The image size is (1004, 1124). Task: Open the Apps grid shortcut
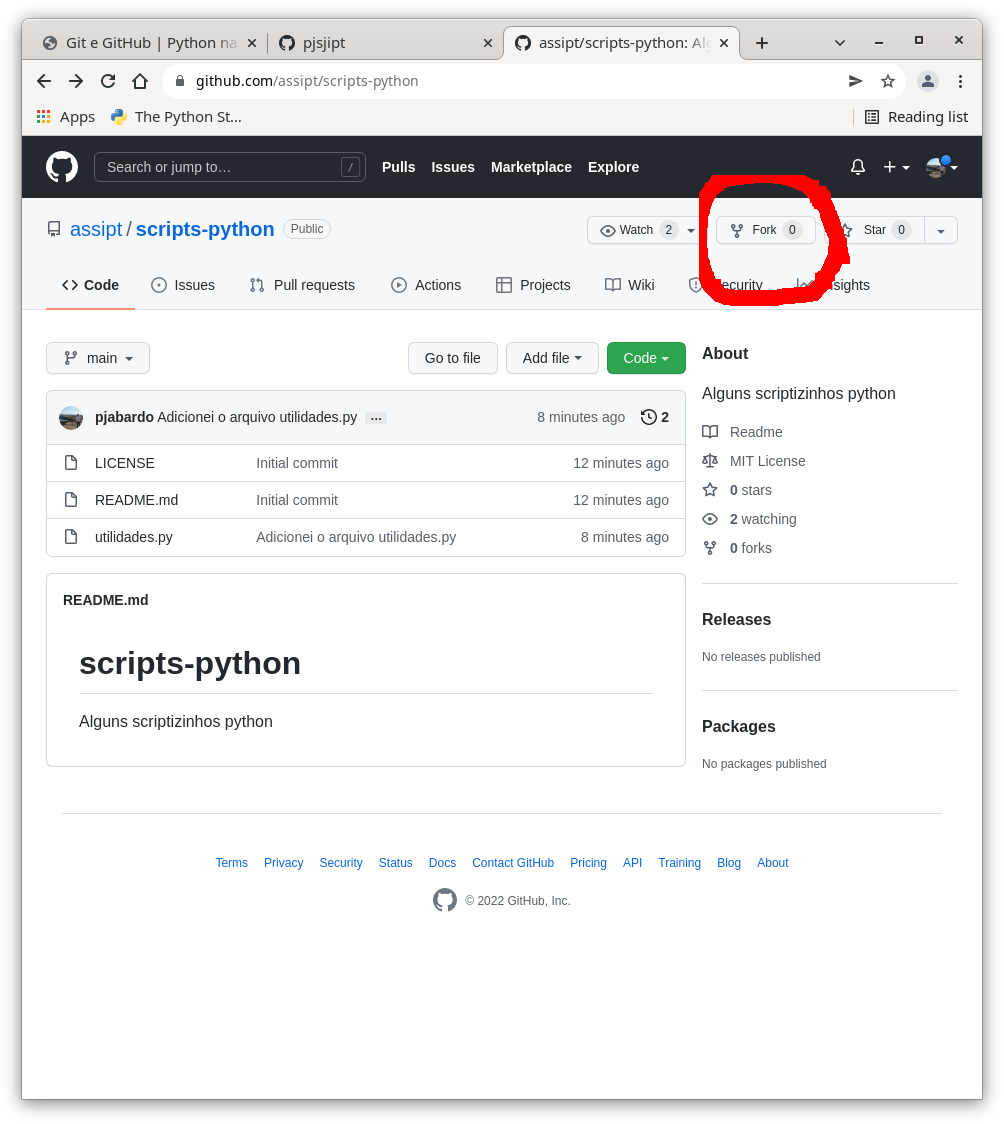(65, 117)
